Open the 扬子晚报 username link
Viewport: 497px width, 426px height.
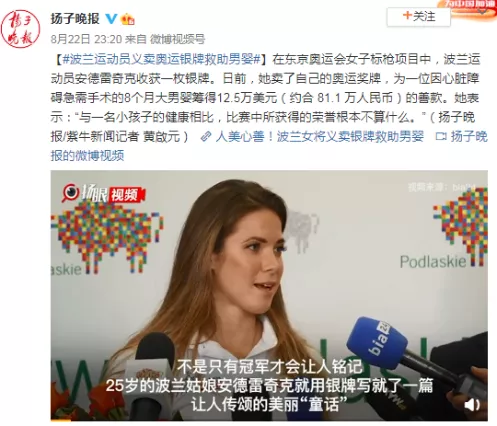(75, 18)
